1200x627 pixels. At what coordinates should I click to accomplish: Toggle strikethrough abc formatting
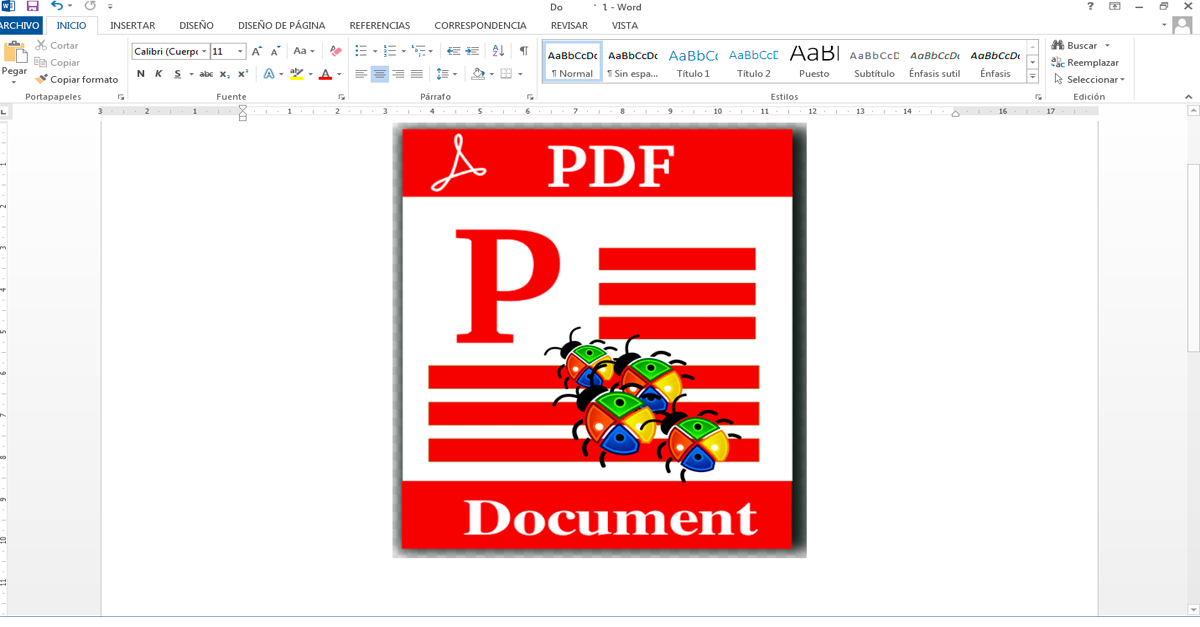(206, 74)
